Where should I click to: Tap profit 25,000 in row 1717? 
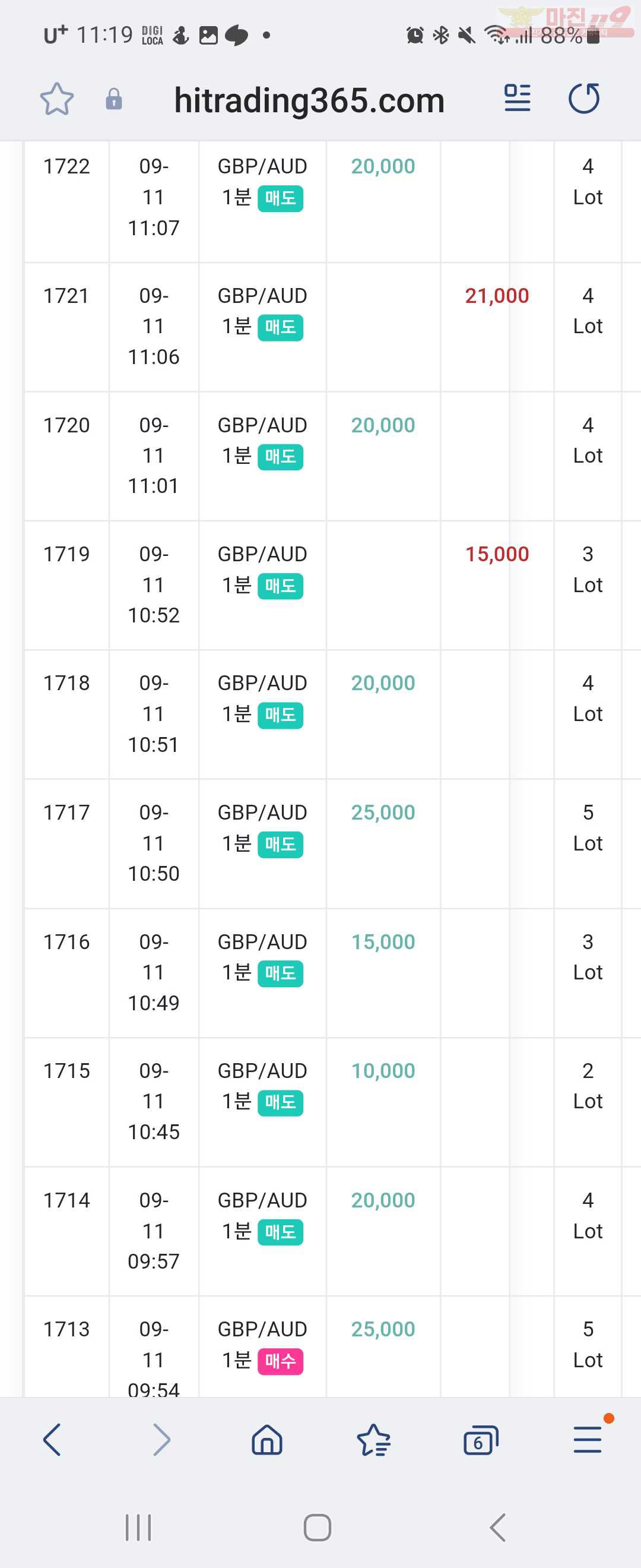pyautogui.click(x=383, y=813)
